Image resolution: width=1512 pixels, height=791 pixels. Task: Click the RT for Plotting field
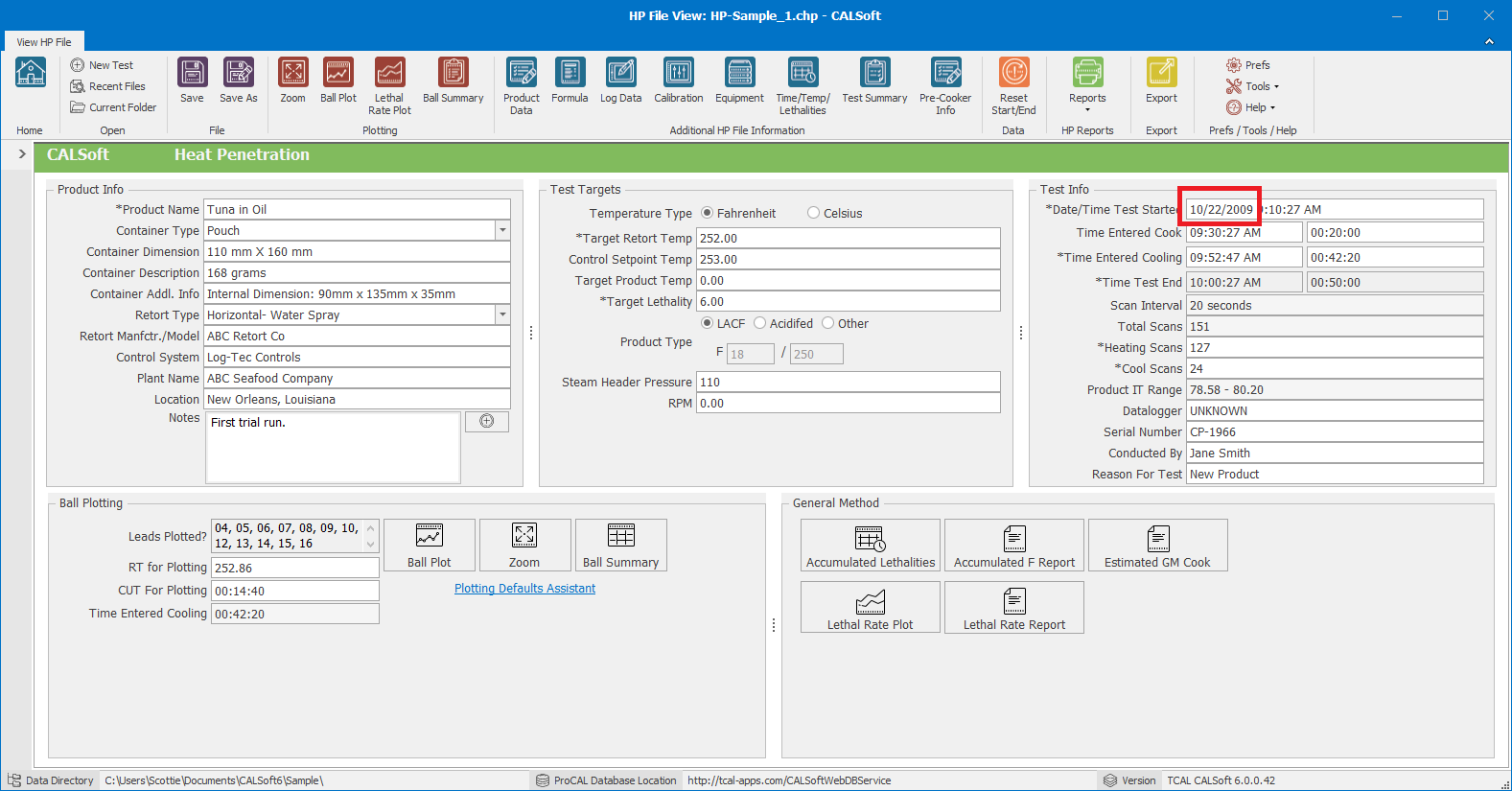pos(295,568)
